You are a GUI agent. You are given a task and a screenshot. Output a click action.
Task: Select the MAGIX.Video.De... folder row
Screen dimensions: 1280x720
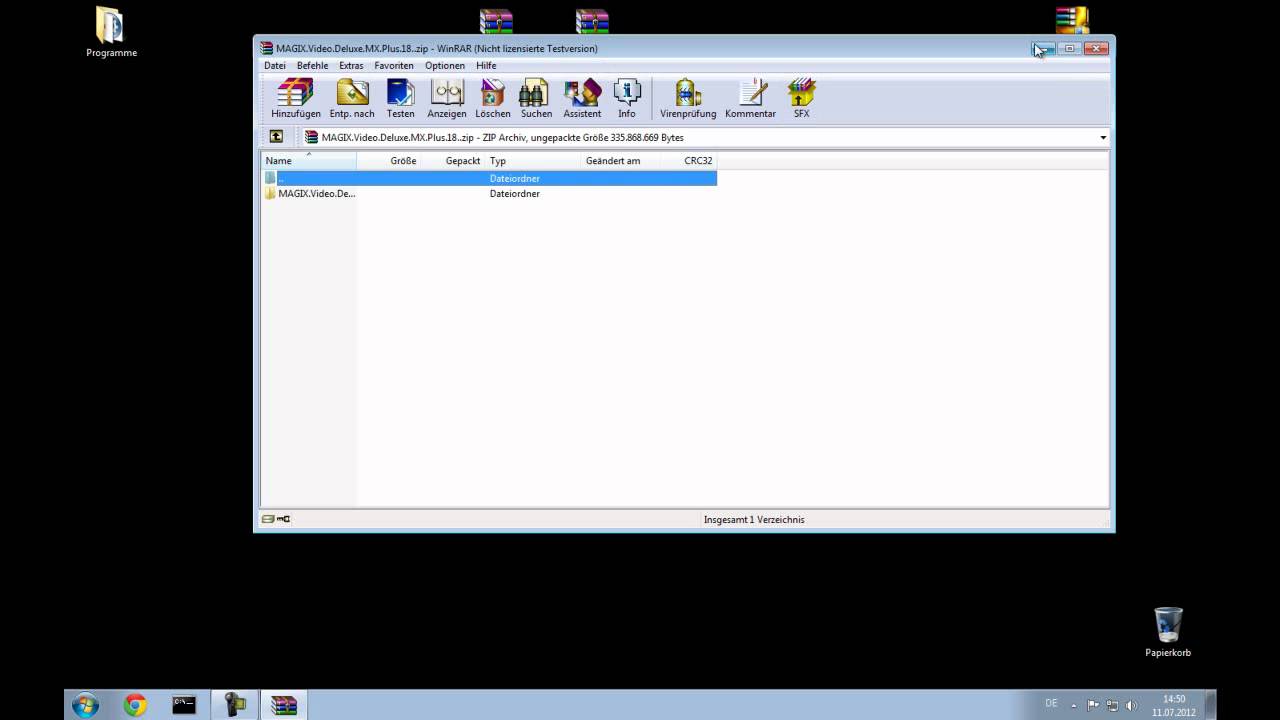[x=489, y=193]
